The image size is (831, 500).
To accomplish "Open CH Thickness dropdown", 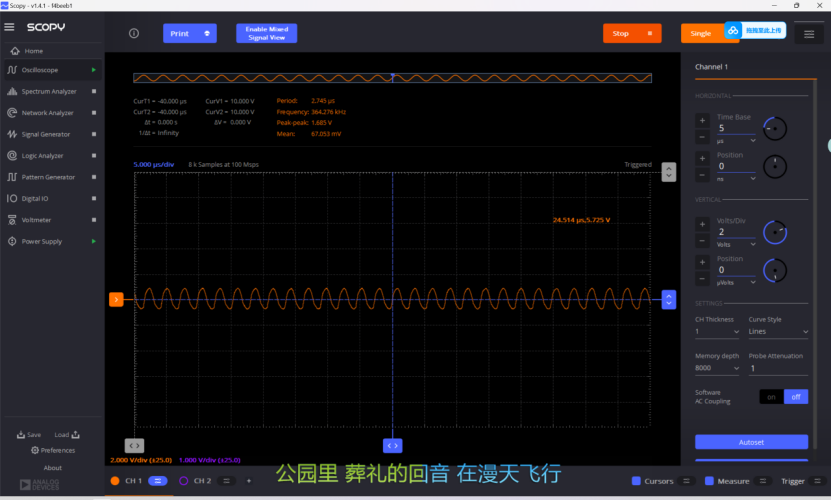I will pos(717,332).
